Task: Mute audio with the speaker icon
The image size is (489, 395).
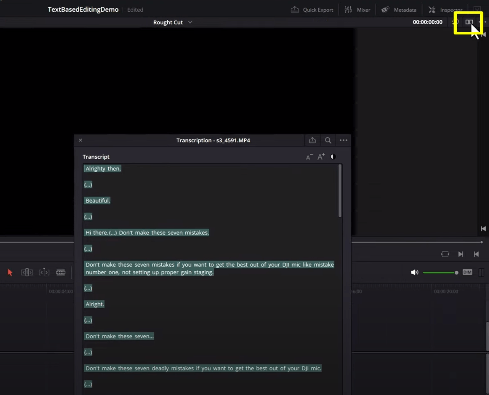Action: [414, 272]
